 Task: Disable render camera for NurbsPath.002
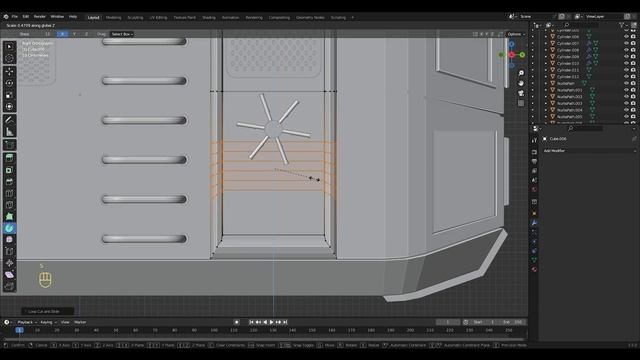point(633,97)
